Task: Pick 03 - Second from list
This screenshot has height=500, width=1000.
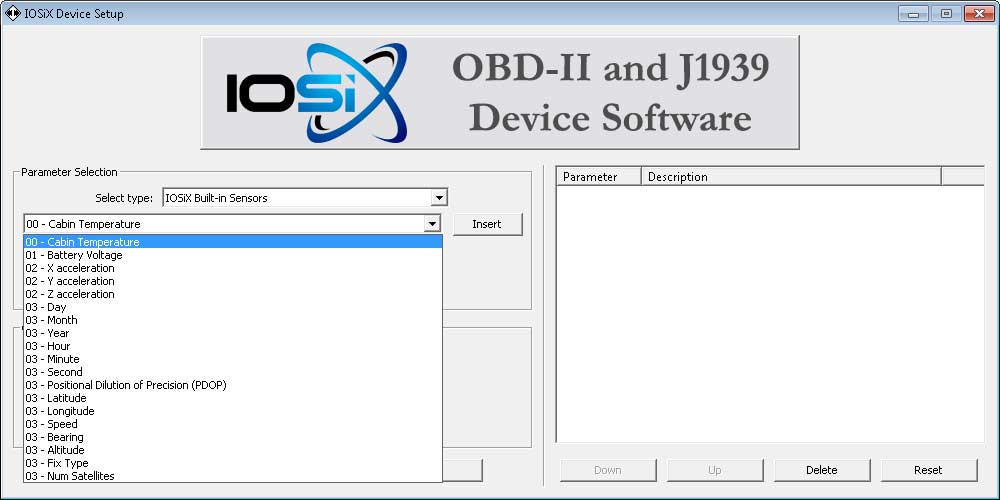Action: [x=233, y=372]
